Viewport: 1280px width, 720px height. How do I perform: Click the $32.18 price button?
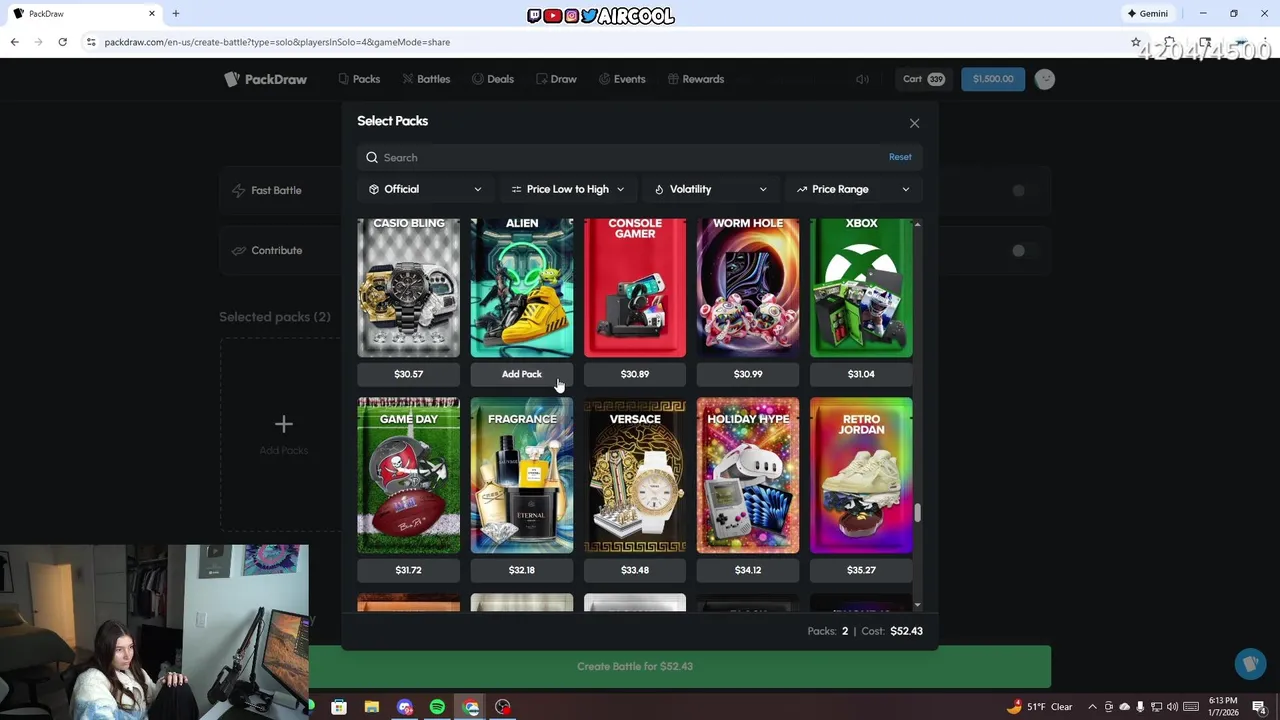click(522, 570)
